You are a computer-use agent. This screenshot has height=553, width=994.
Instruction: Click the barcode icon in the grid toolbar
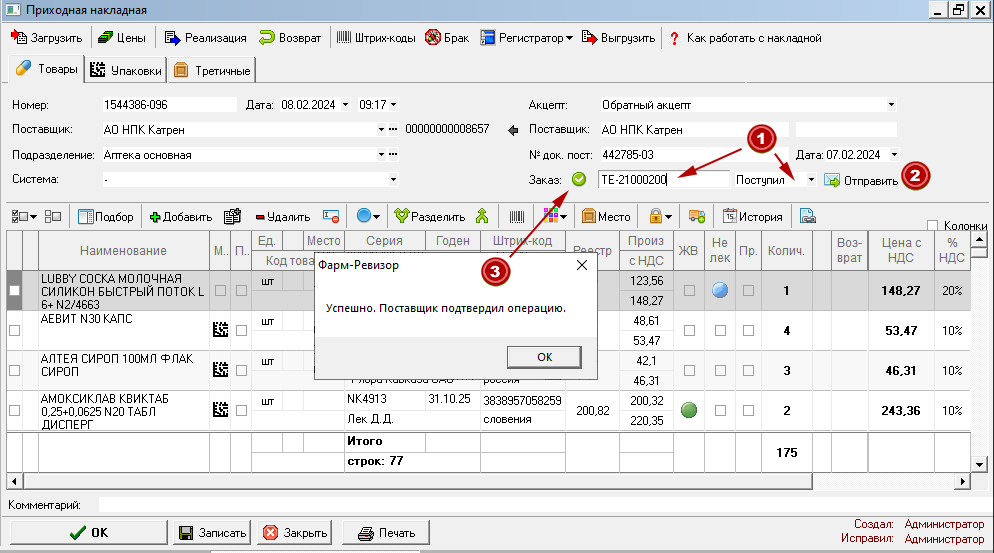(517, 217)
